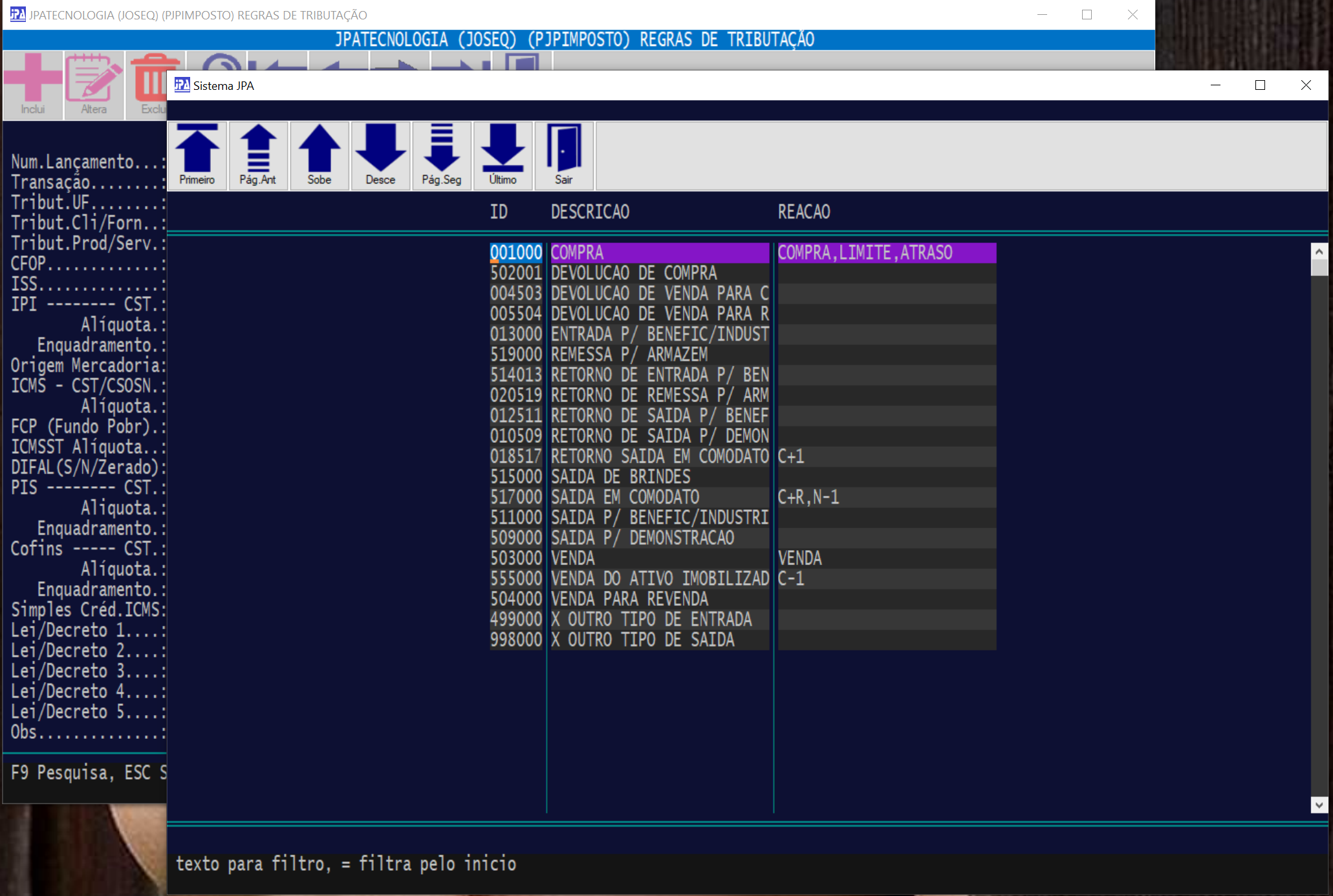Click scrollbar down arrow in list
The width and height of the screenshot is (1333, 896).
pos(1319,805)
